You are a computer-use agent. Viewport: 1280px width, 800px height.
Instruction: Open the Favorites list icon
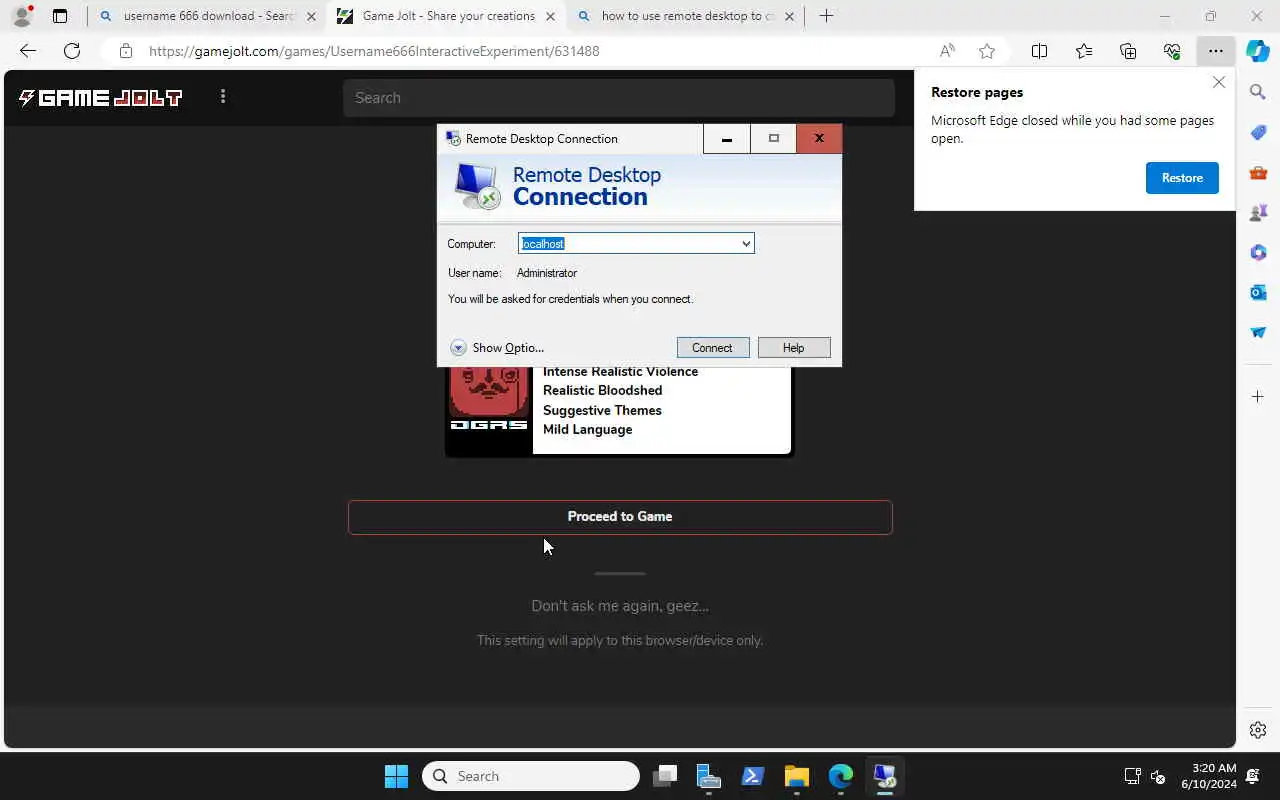click(x=1084, y=51)
